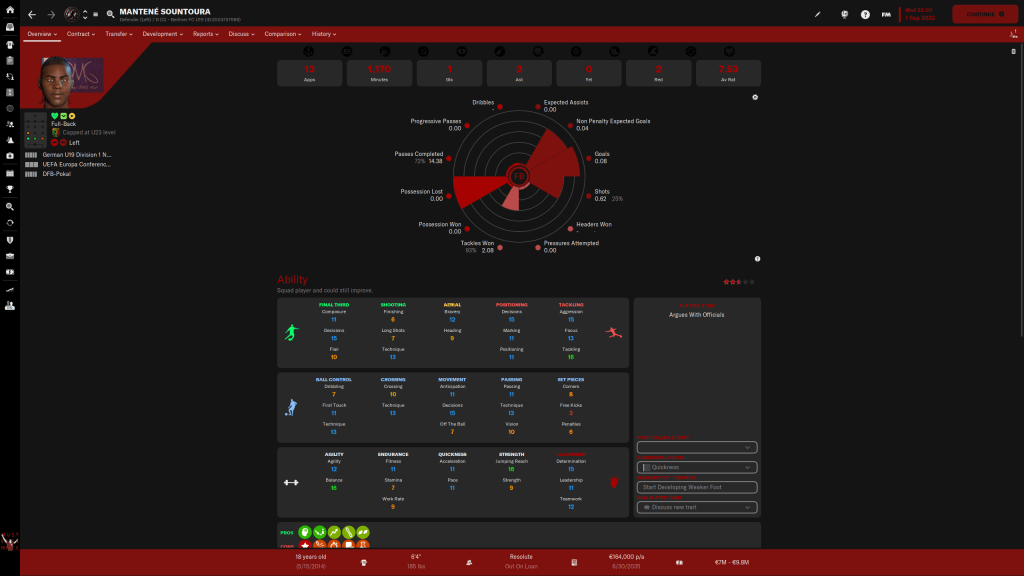Expand the Quickness additional focus dropdown
This screenshot has height=576, width=1024.
point(696,467)
